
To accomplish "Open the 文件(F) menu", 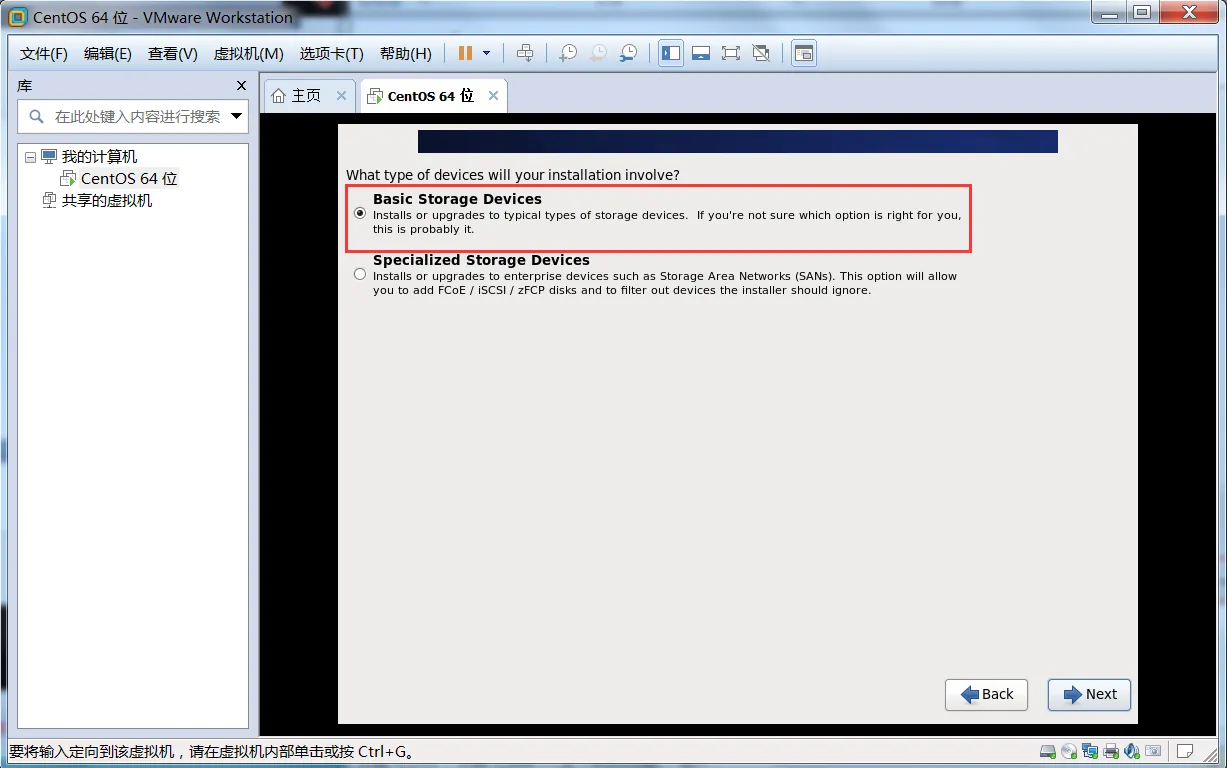I will [x=44, y=54].
